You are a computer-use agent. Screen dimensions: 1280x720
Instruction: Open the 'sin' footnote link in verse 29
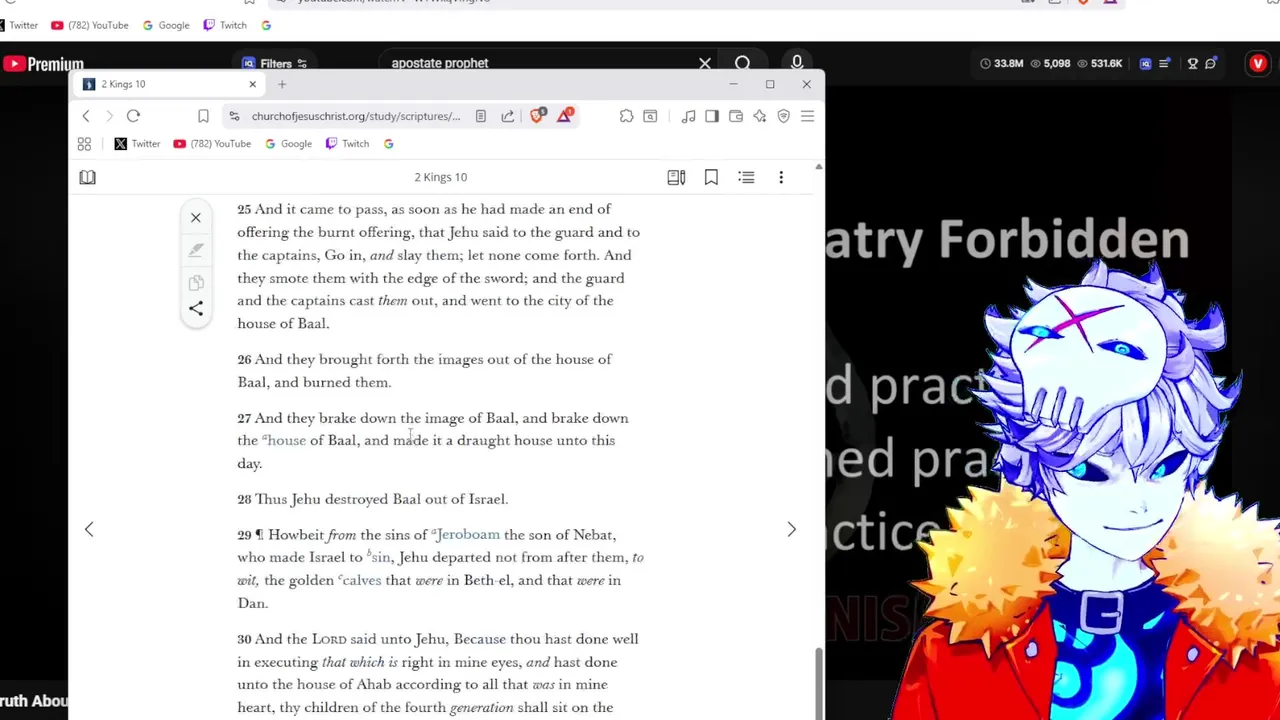(379, 558)
